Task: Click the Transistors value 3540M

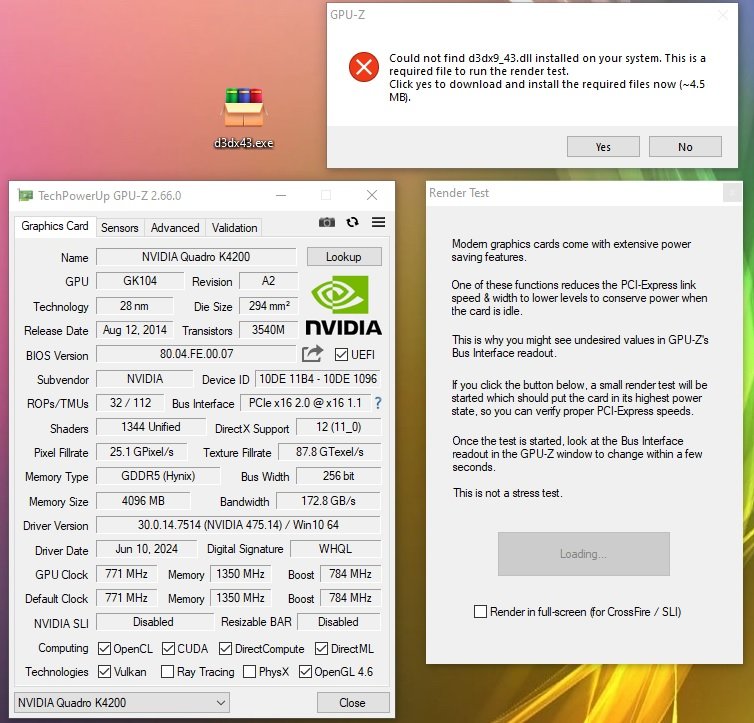Action: (x=268, y=330)
